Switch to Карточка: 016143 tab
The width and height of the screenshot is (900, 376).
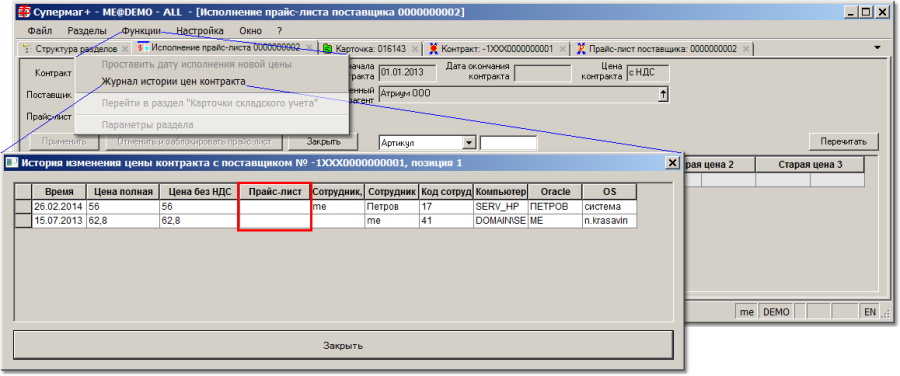[x=371, y=49]
